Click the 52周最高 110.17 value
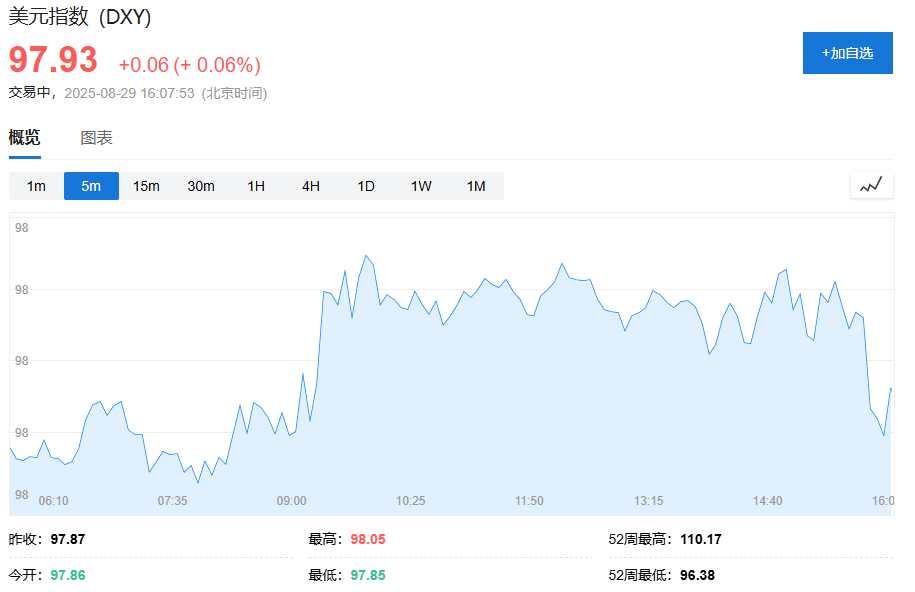Image resolution: width=915 pixels, height=592 pixels. pyautogui.click(x=700, y=539)
